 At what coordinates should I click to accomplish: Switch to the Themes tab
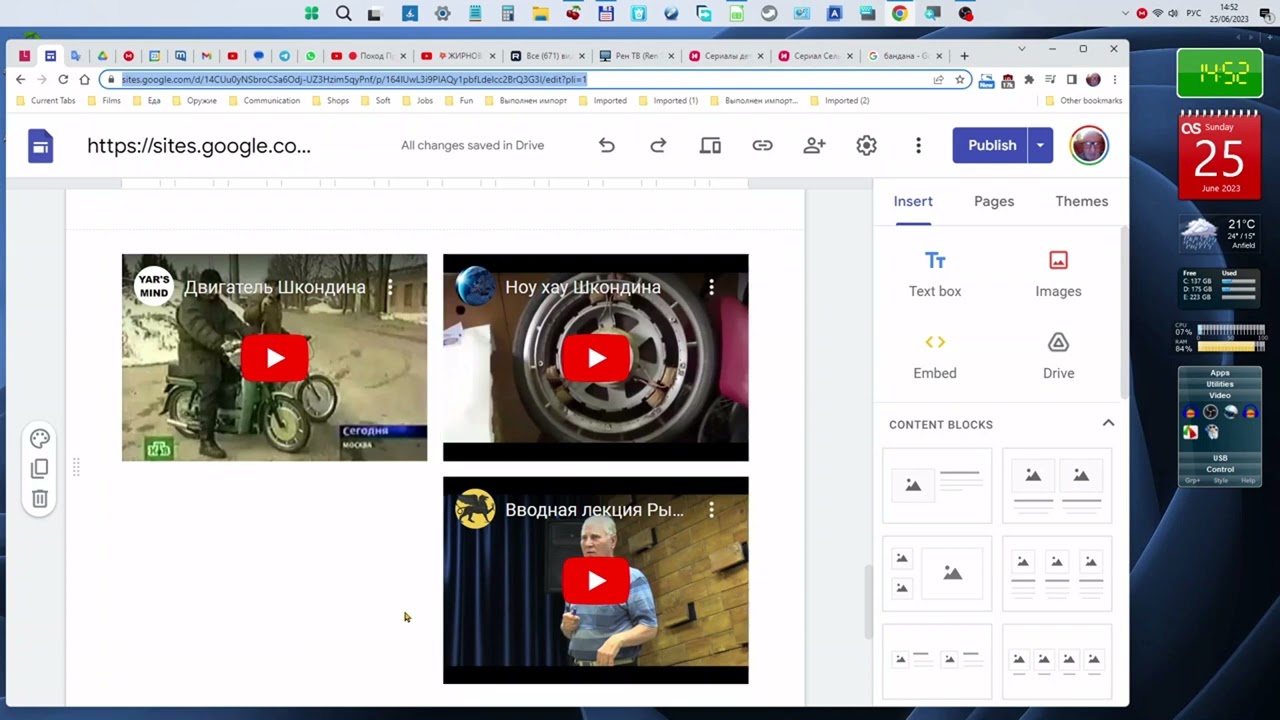coord(1082,201)
